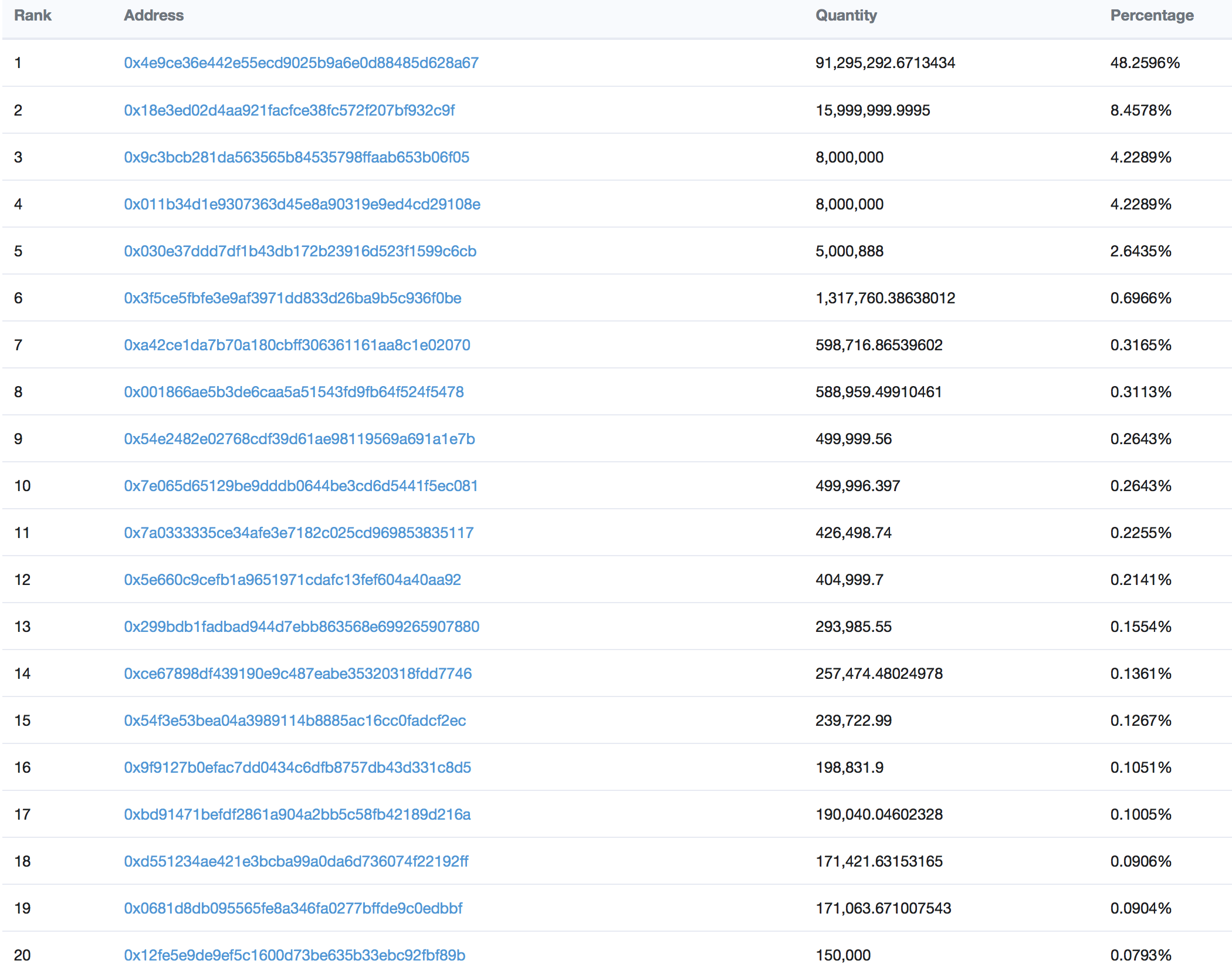Follow address link starting 0x030e37ddd7df

pos(300,251)
